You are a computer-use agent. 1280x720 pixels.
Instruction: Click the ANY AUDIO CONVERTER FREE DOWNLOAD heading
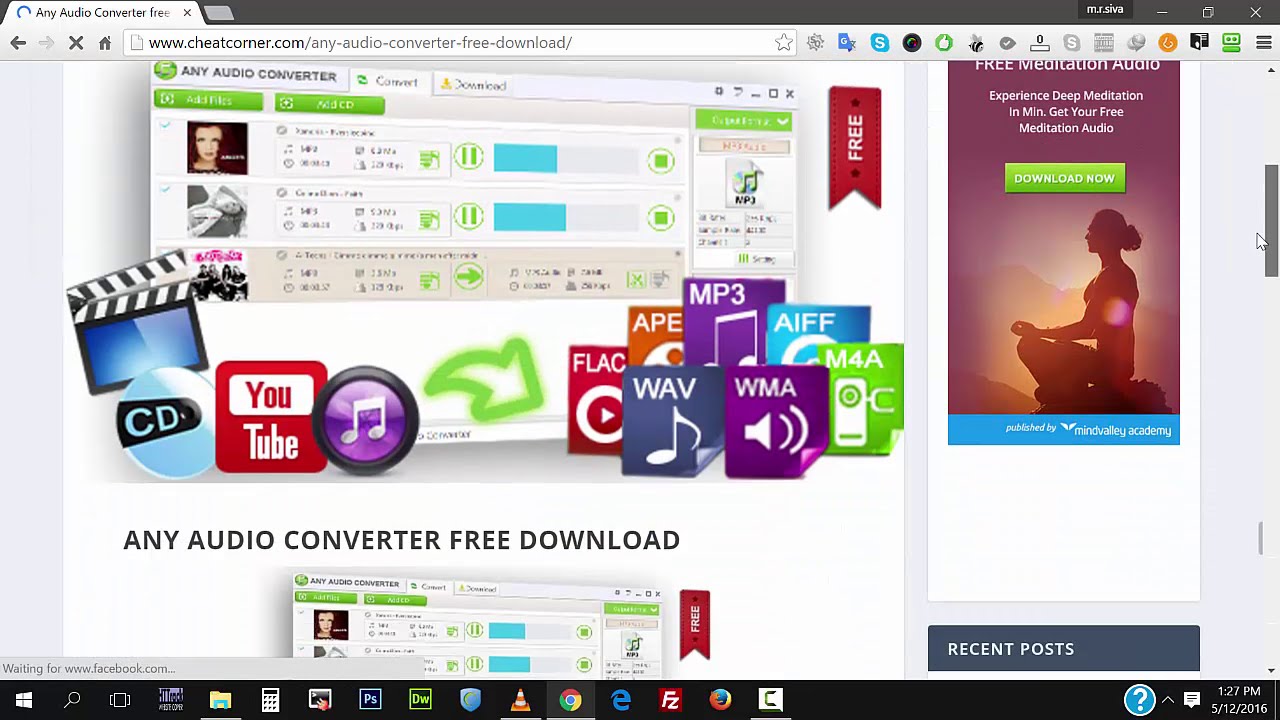pos(402,540)
